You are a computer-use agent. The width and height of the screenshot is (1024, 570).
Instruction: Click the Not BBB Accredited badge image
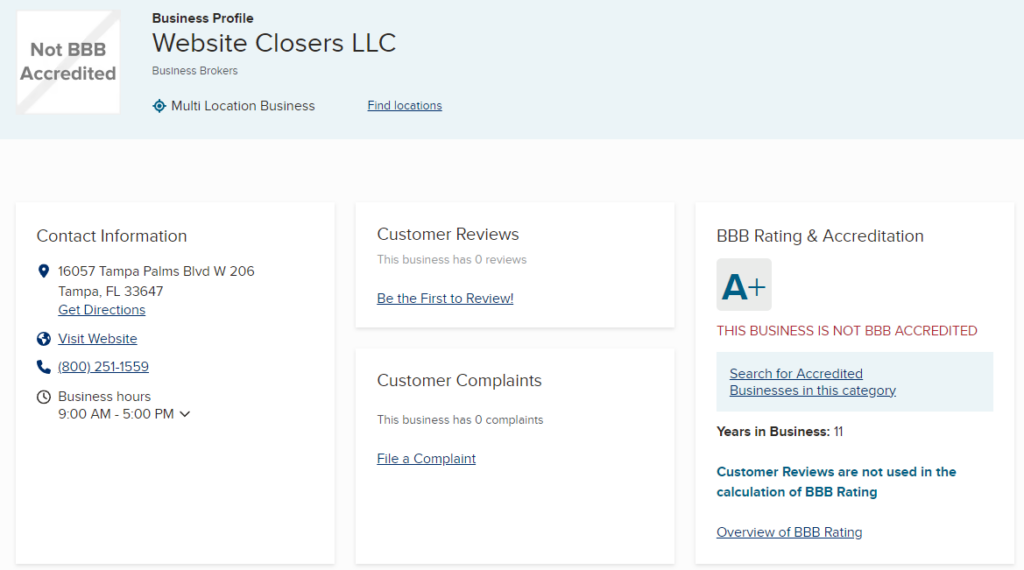click(x=68, y=62)
